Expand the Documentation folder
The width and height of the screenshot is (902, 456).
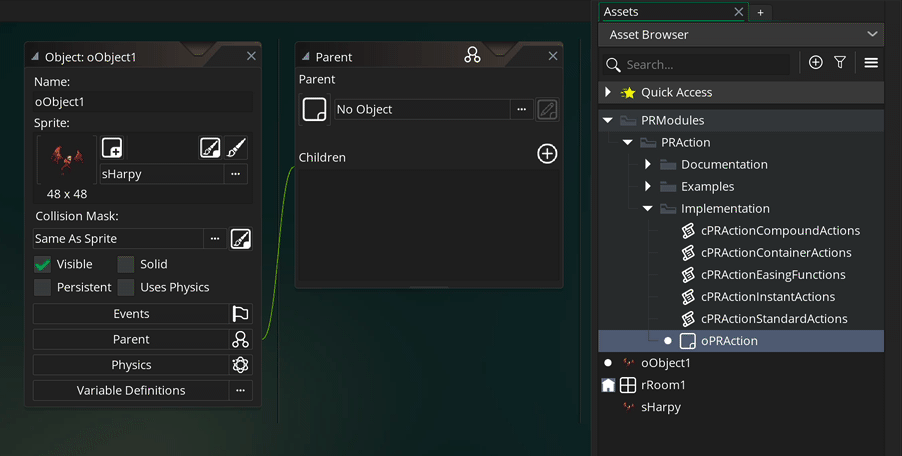tap(648, 164)
